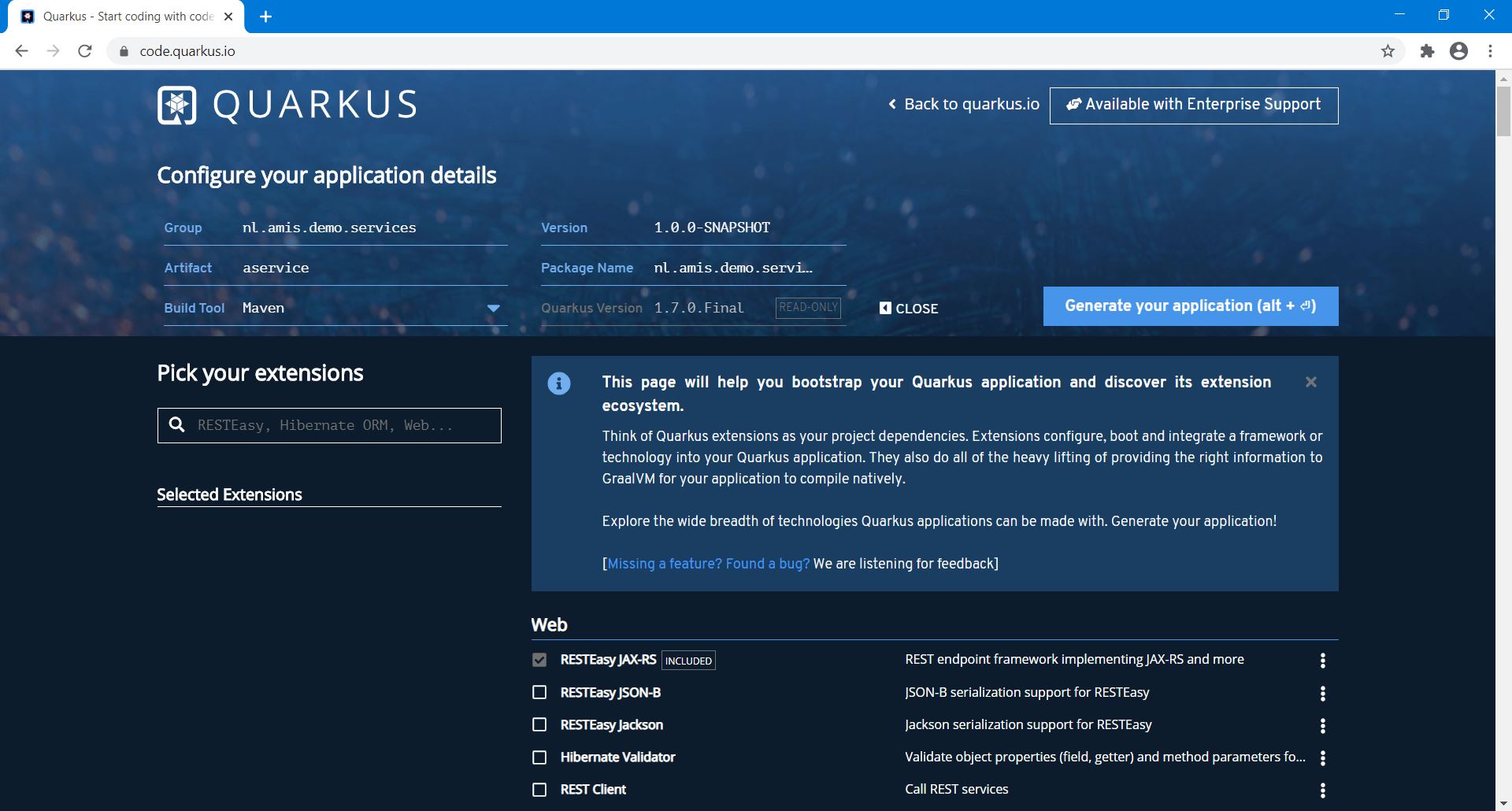This screenshot has height=811, width=1512.
Task: Check the RESTEasy Jackson extension
Action: (539, 724)
